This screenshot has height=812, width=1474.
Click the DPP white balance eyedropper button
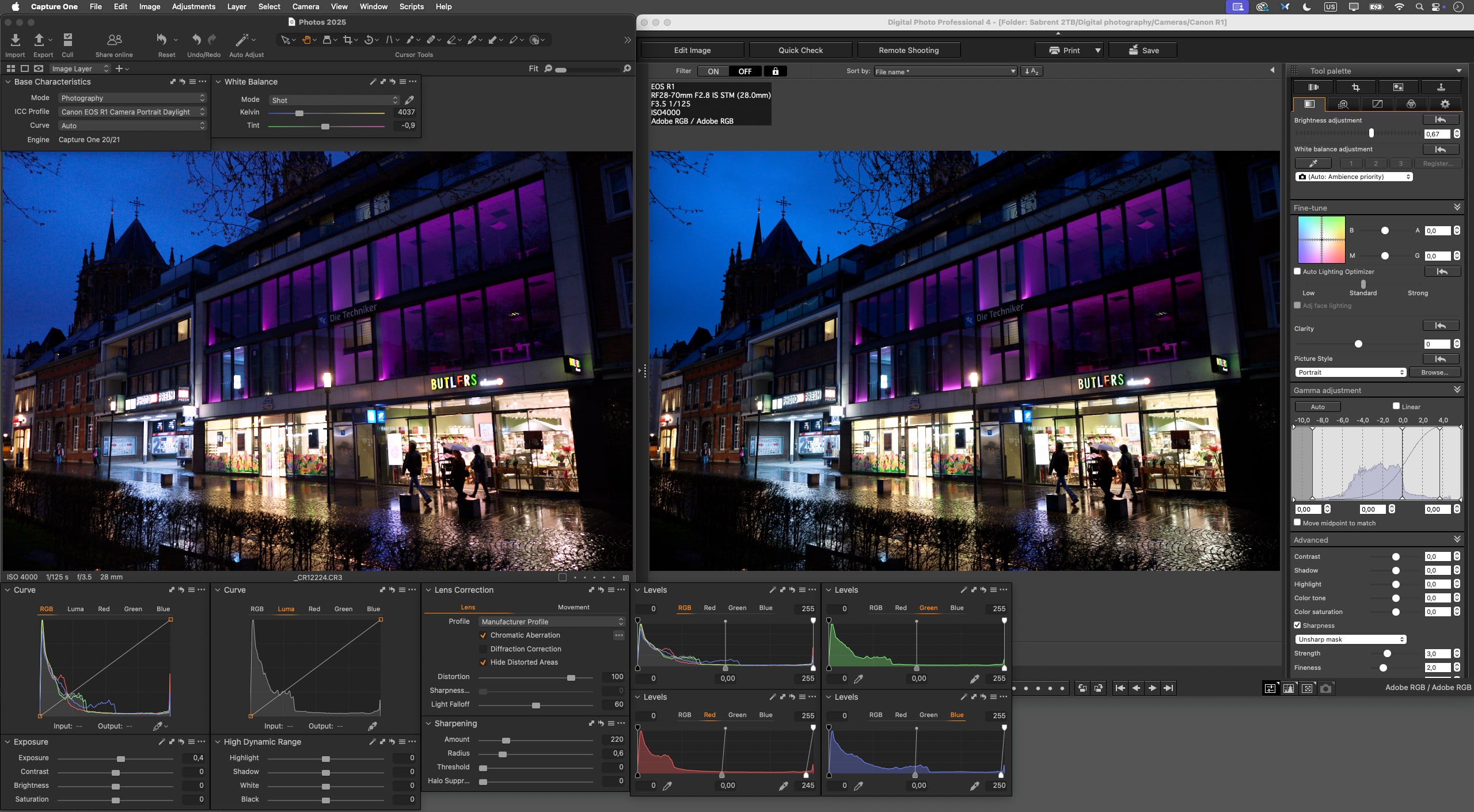(1313, 163)
